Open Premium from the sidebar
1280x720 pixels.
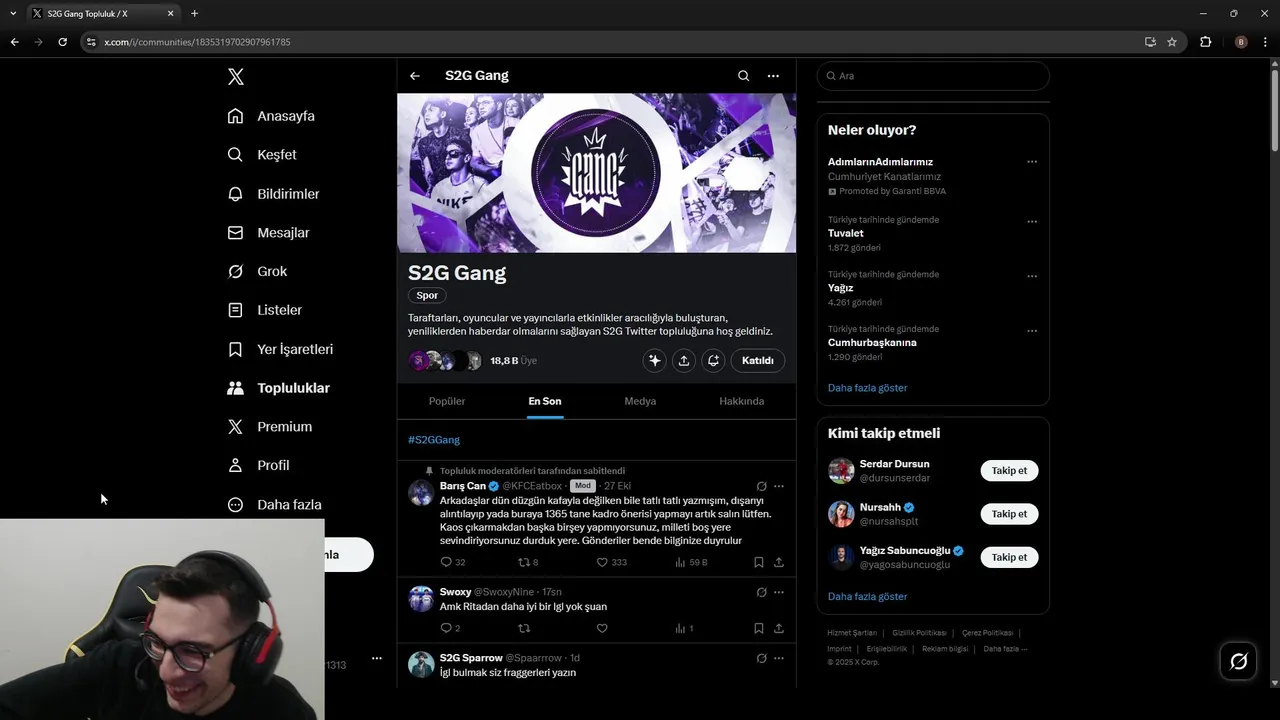[x=269, y=427]
